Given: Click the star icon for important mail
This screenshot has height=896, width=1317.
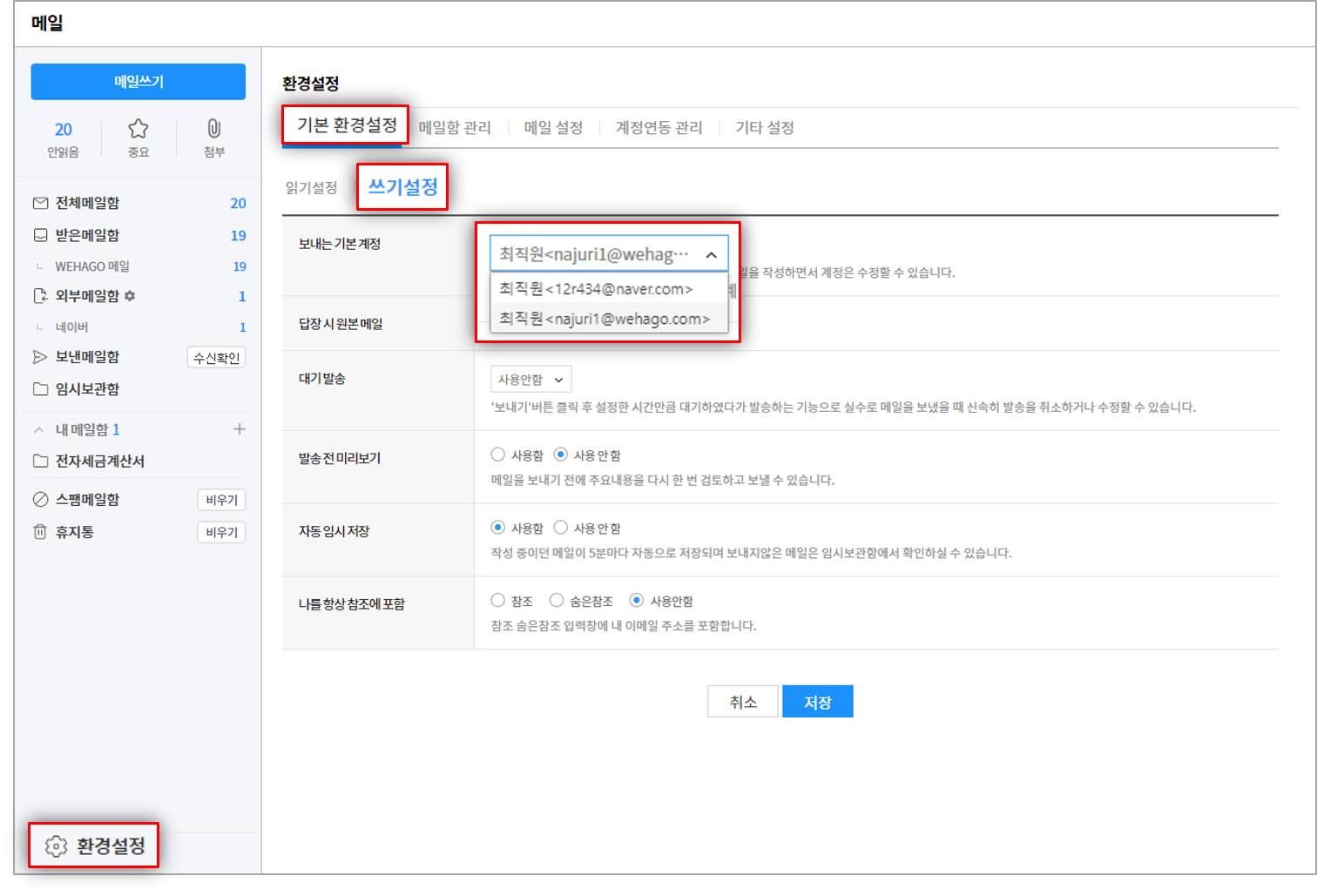Looking at the screenshot, I should 138,130.
